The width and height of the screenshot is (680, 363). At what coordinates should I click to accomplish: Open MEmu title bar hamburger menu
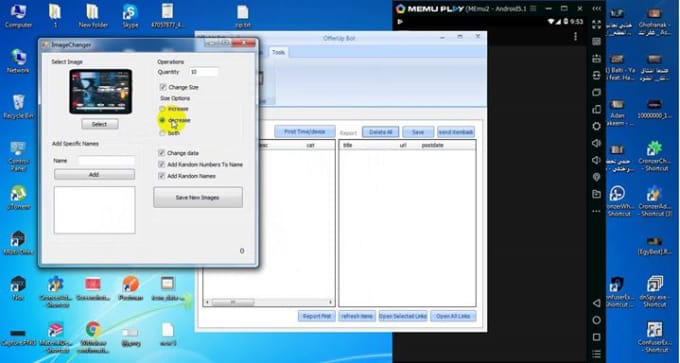tap(533, 8)
